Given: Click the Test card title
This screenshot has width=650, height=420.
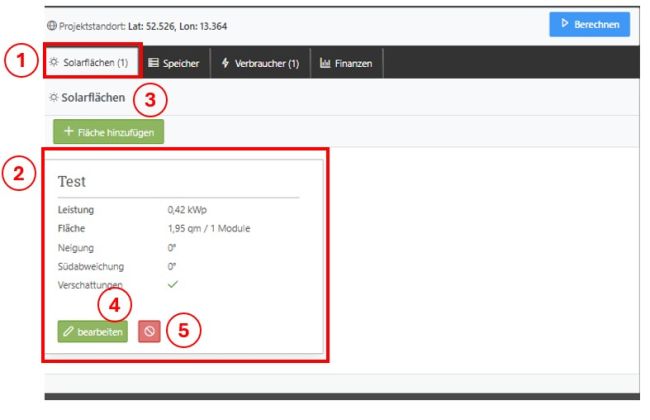Looking at the screenshot, I should [72, 181].
